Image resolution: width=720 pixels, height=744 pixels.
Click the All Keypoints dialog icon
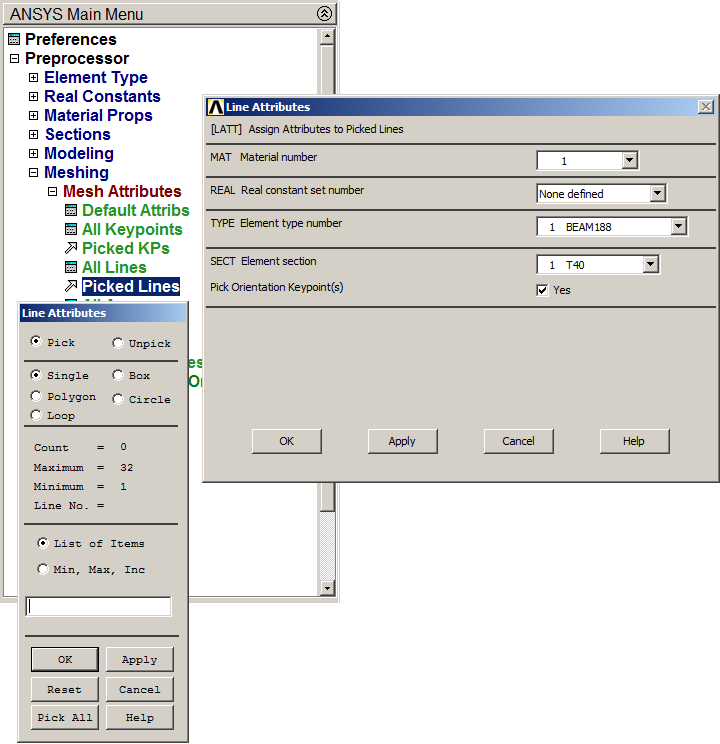[x=71, y=230]
